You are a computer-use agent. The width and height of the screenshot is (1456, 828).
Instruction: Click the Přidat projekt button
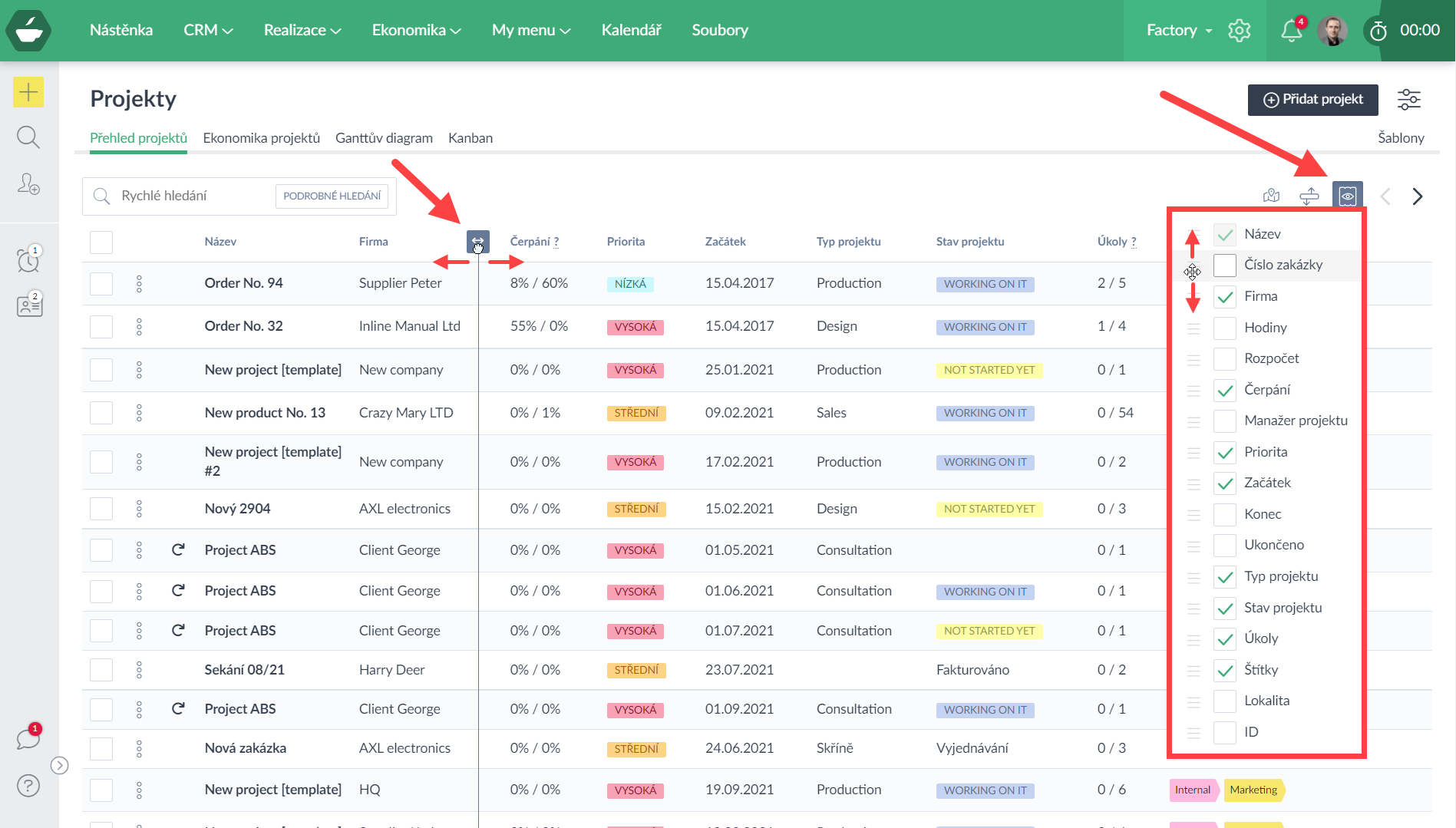(1312, 100)
